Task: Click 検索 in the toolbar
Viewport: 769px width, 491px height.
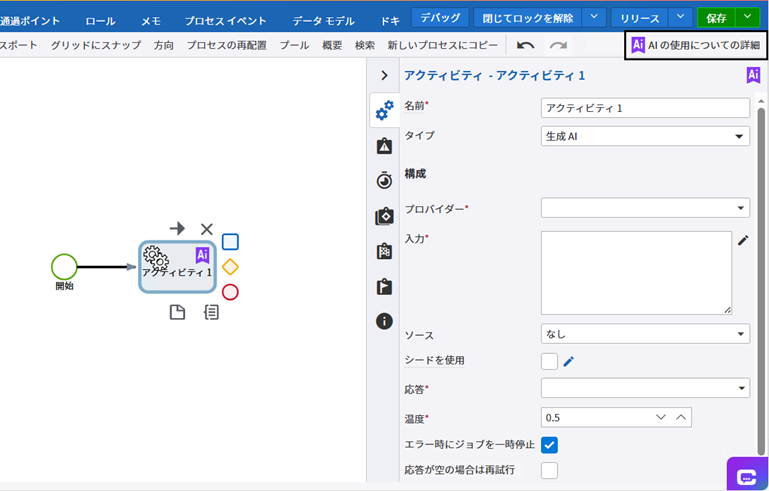Action: [365, 46]
